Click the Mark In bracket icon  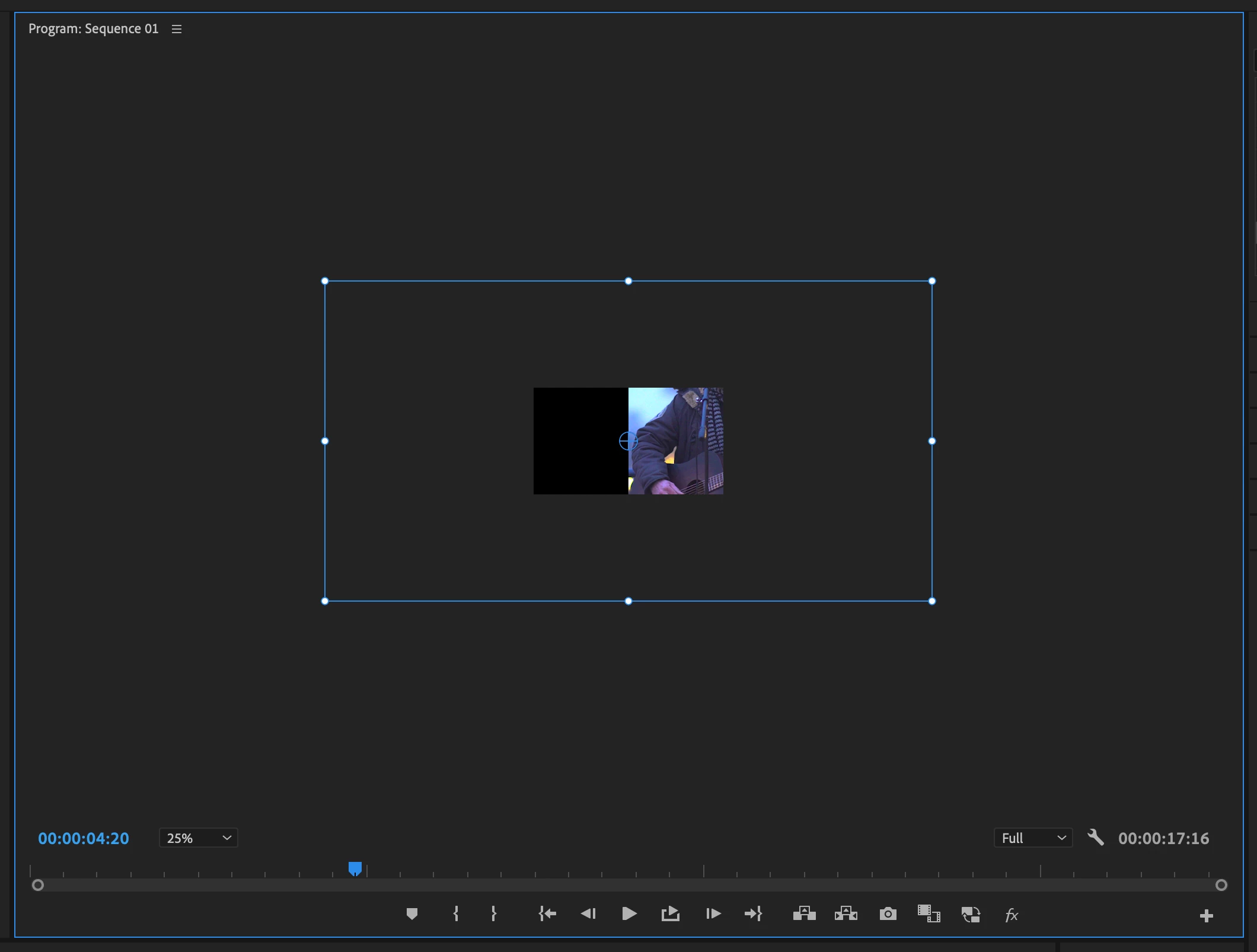(456, 914)
